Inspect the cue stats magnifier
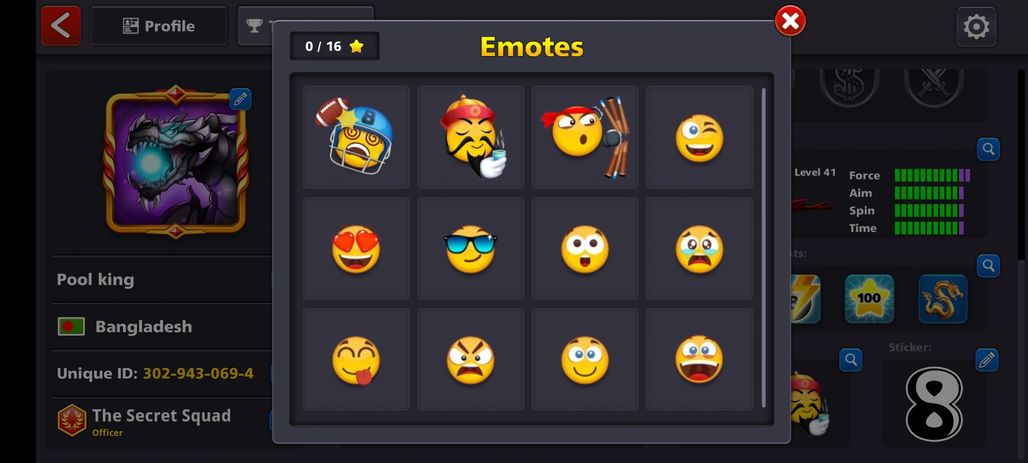1028x463 pixels. point(988,150)
